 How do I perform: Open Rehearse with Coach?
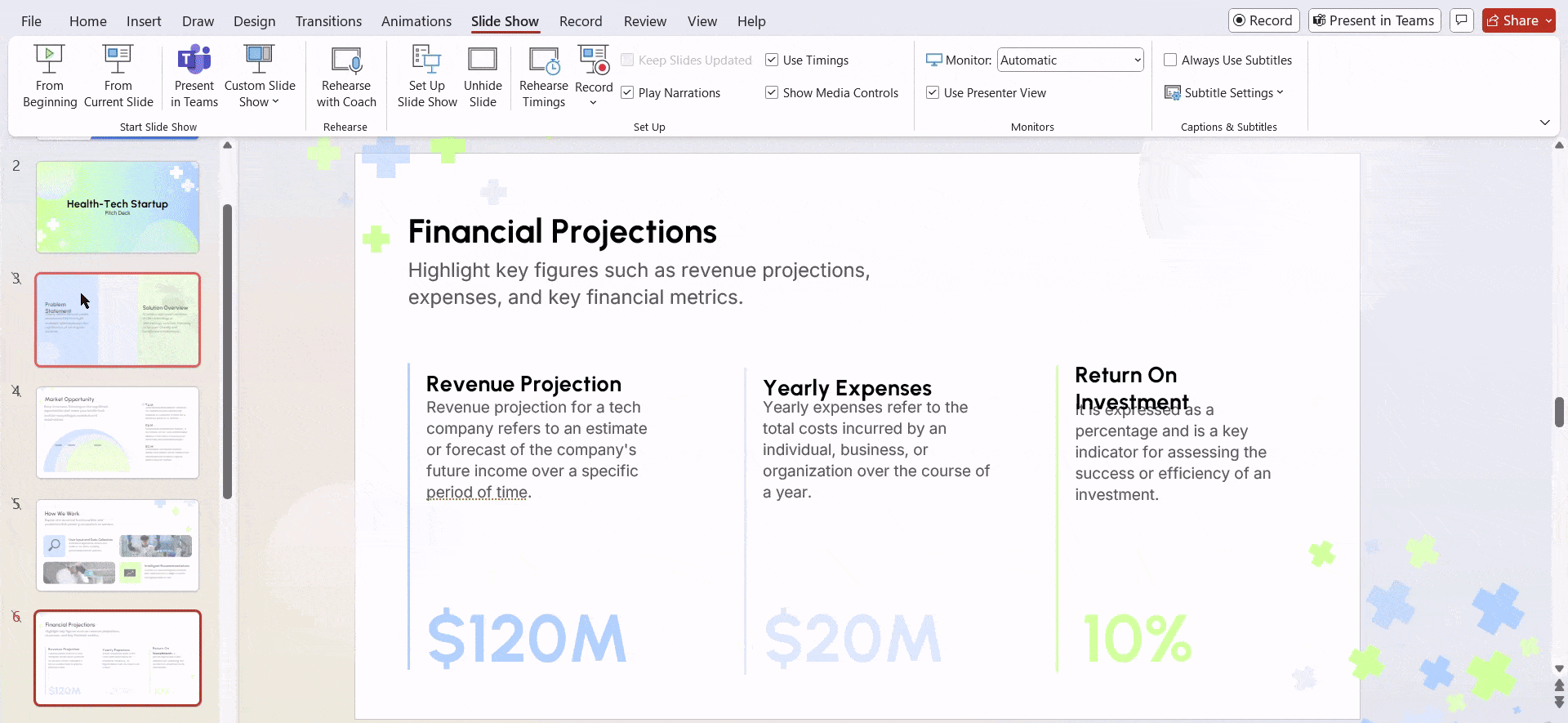click(346, 77)
